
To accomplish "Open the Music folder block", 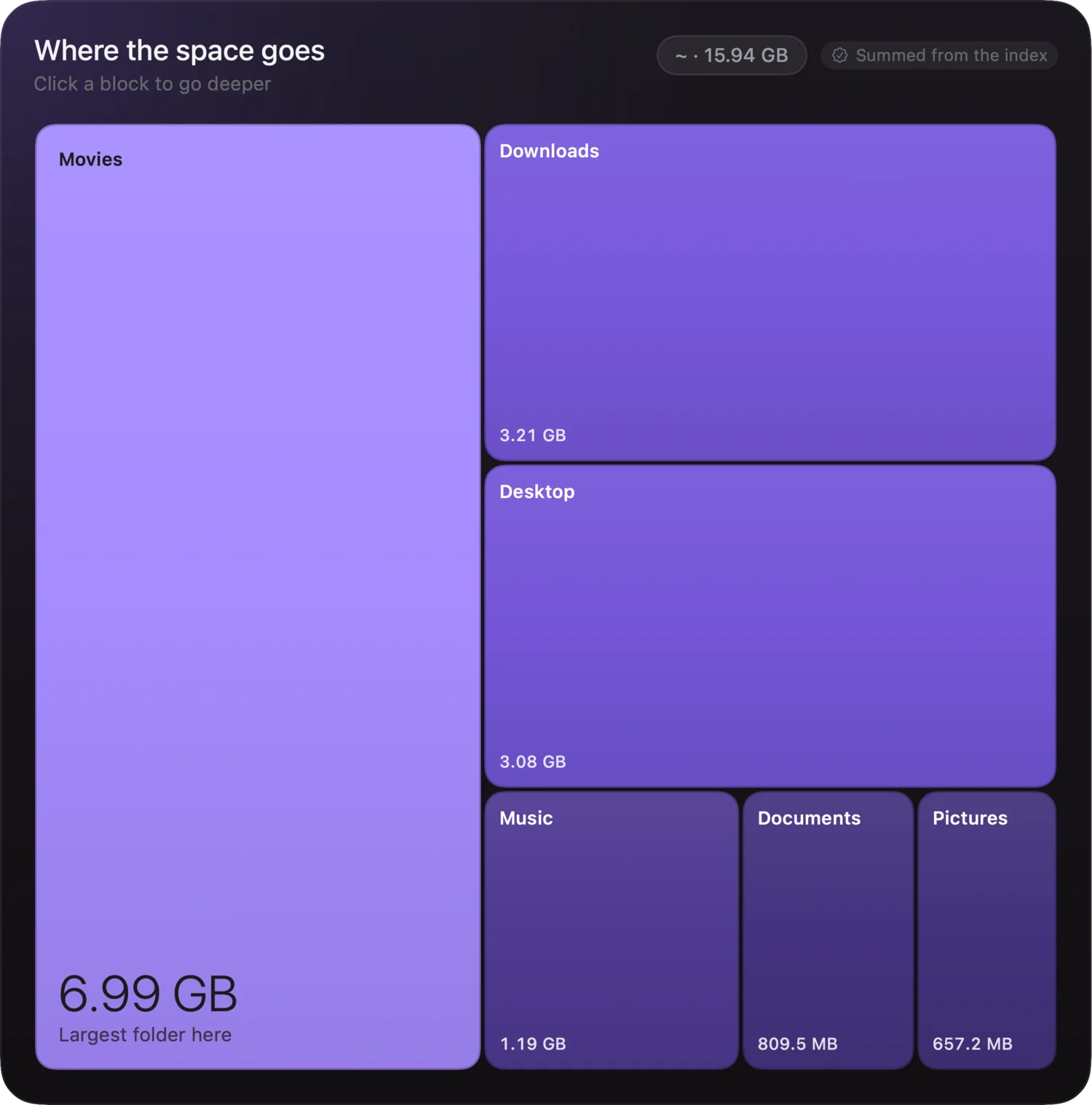I will click(x=612, y=930).
